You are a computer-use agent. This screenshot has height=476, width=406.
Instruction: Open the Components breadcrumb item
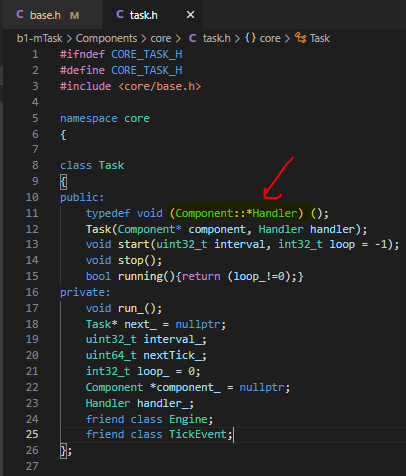click(x=106, y=38)
